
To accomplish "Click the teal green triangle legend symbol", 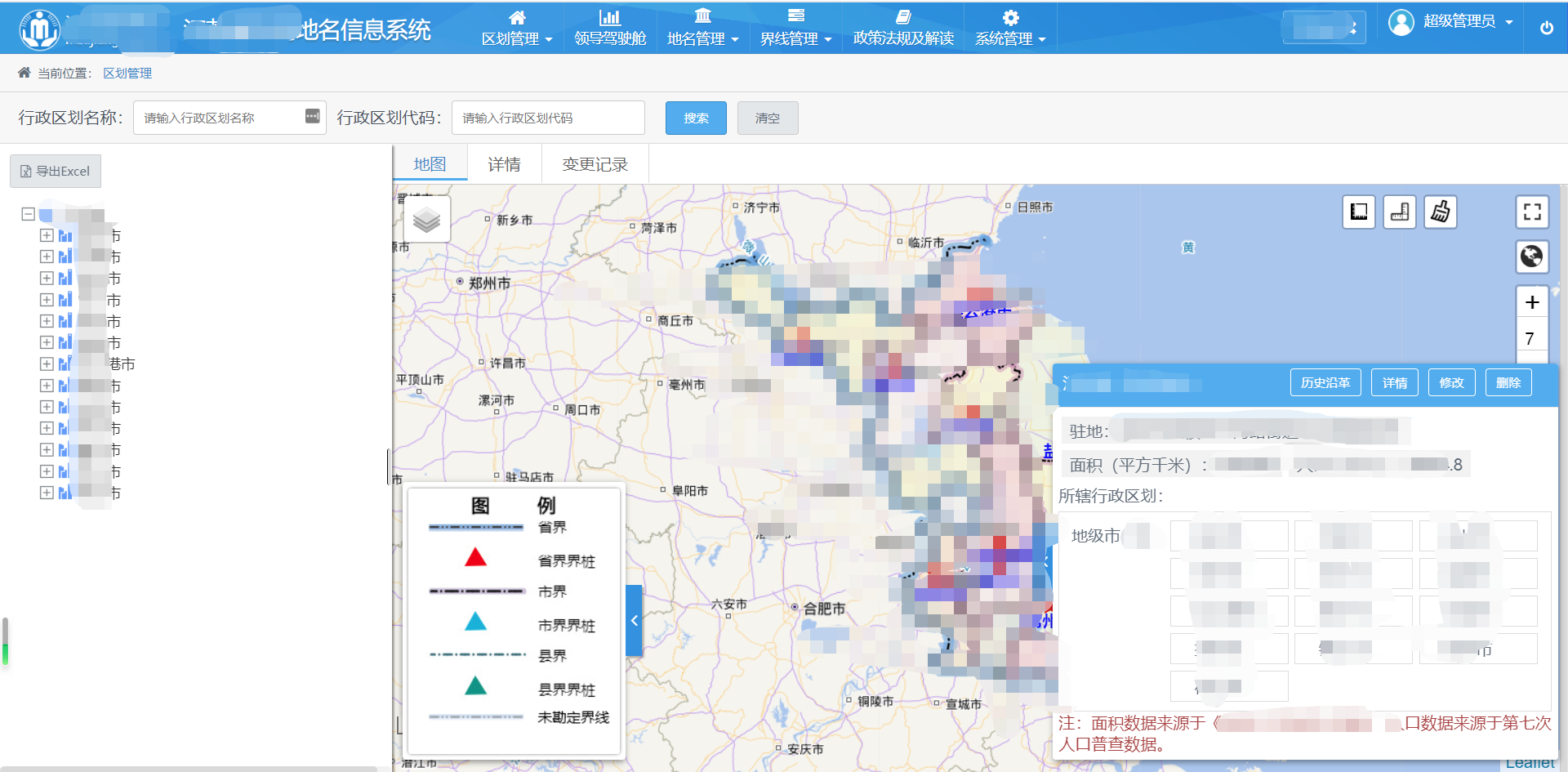I will tap(475, 685).
